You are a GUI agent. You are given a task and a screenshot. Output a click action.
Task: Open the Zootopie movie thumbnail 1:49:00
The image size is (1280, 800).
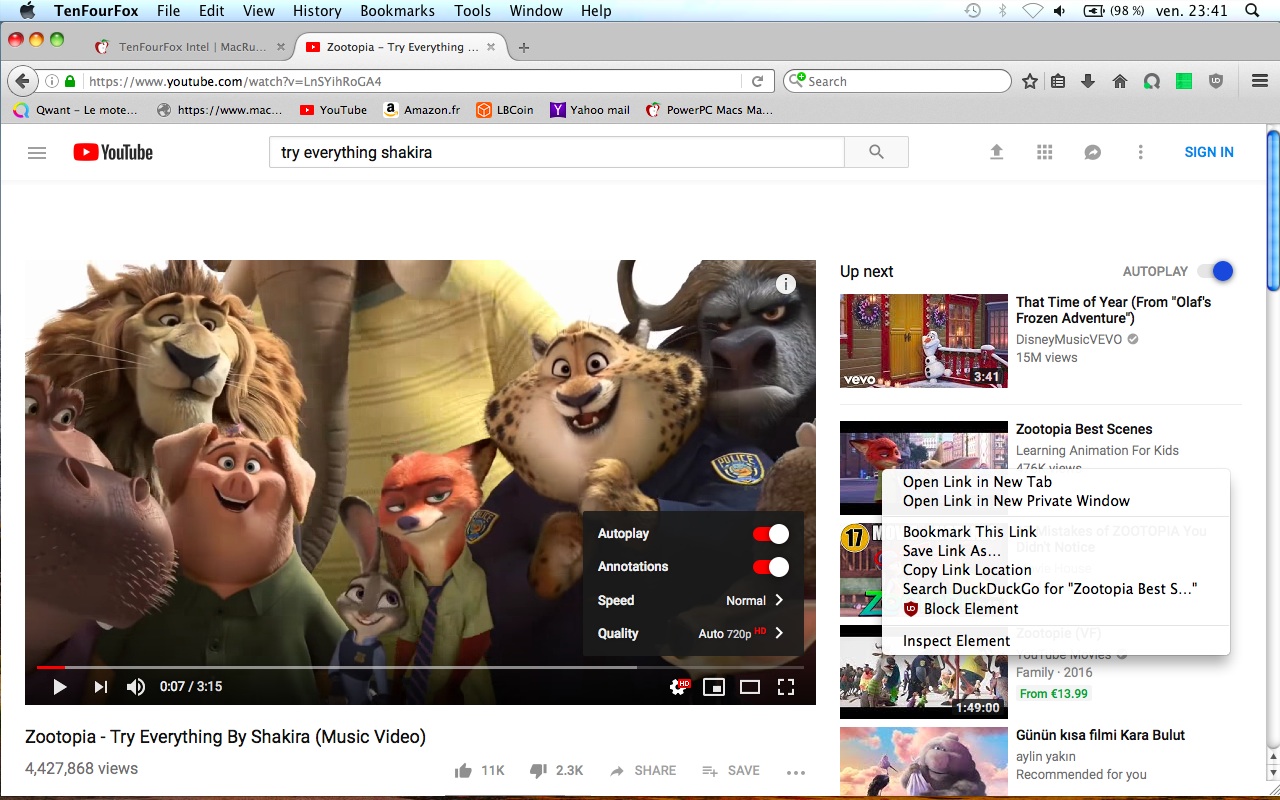coord(924,672)
